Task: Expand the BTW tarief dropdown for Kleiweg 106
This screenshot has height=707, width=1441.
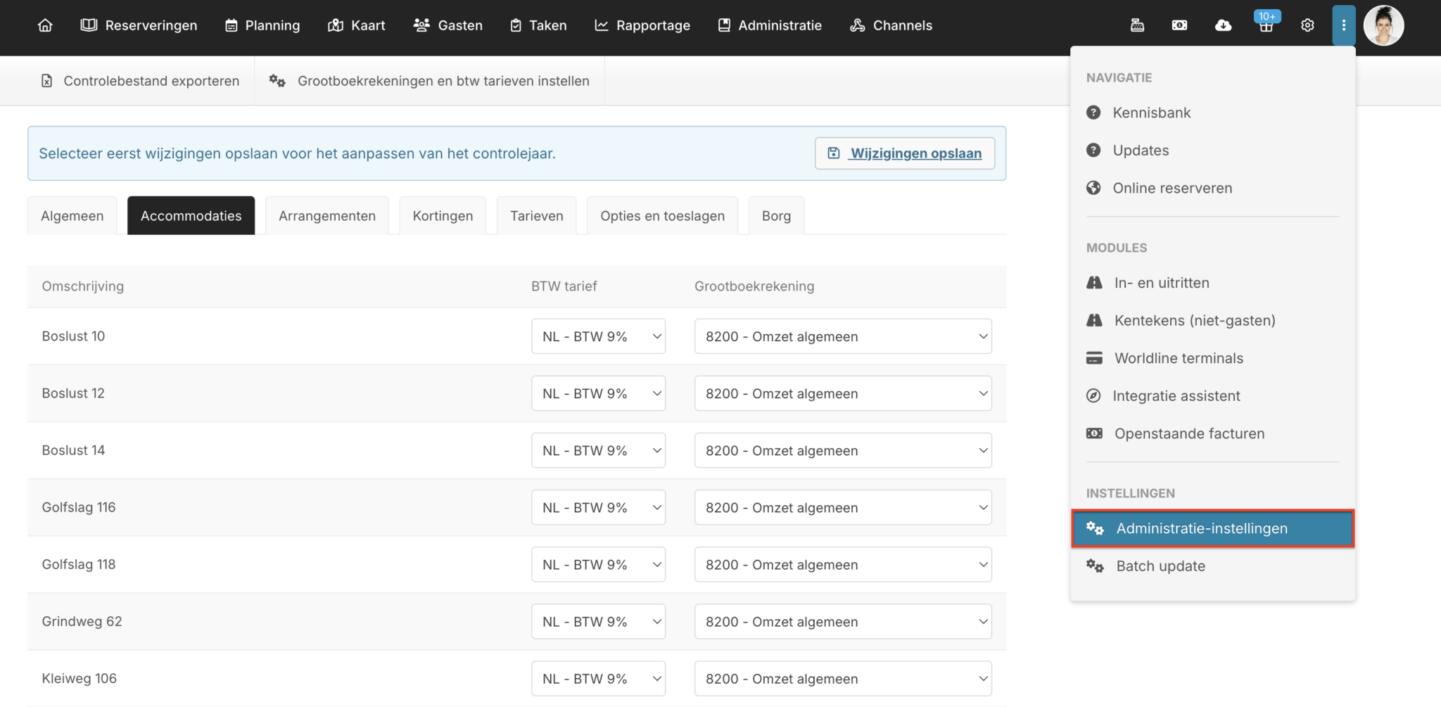Action: tap(598, 678)
